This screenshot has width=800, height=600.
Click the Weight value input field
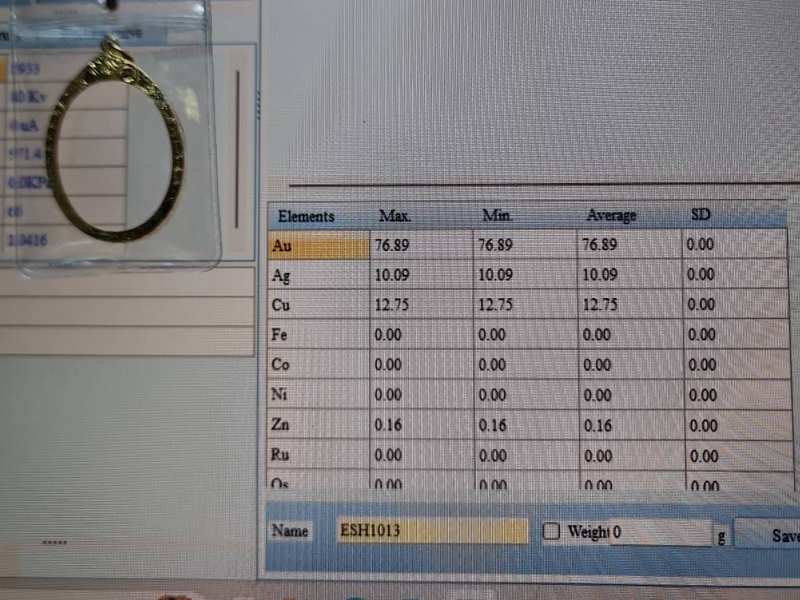(x=660, y=533)
